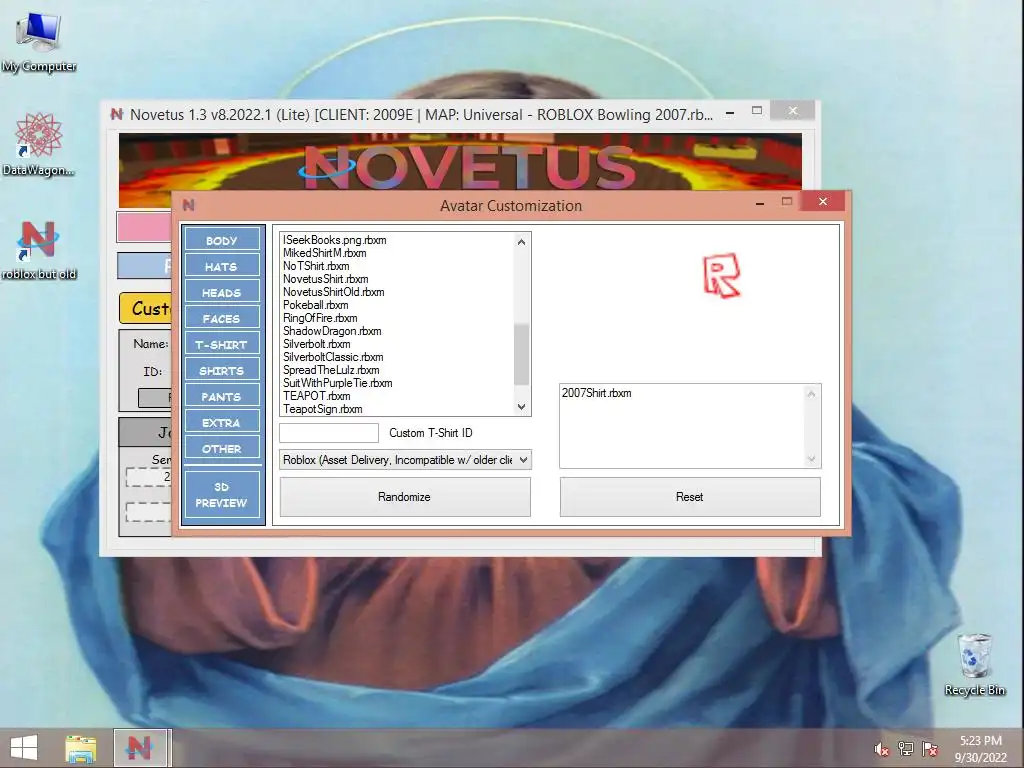
Task: Click the taskbar clock showing 5:23 PM
Action: pos(981,749)
